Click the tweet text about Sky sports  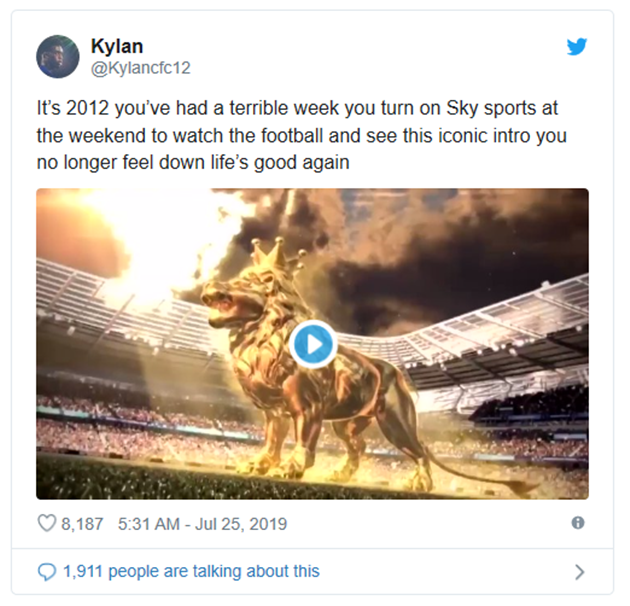301,135
